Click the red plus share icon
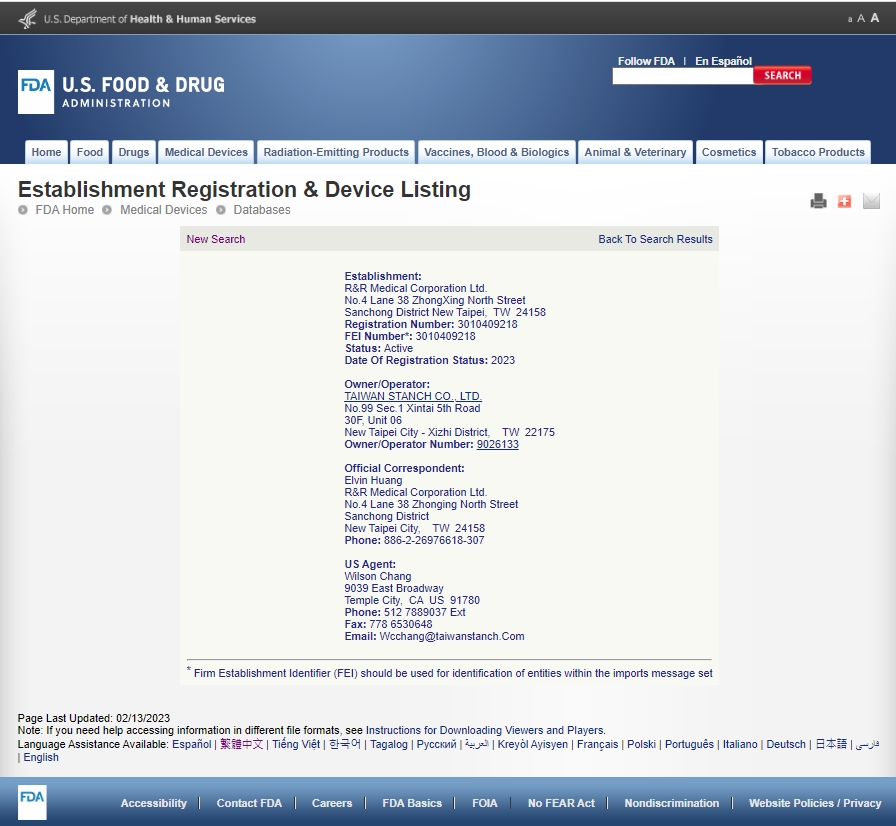 tap(844, 201)
